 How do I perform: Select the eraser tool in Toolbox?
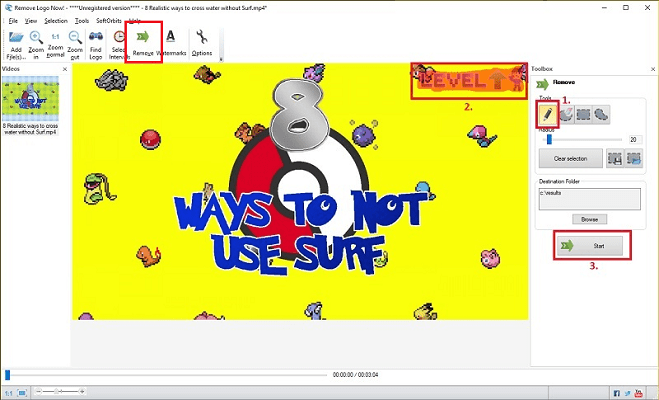(567, 115)
